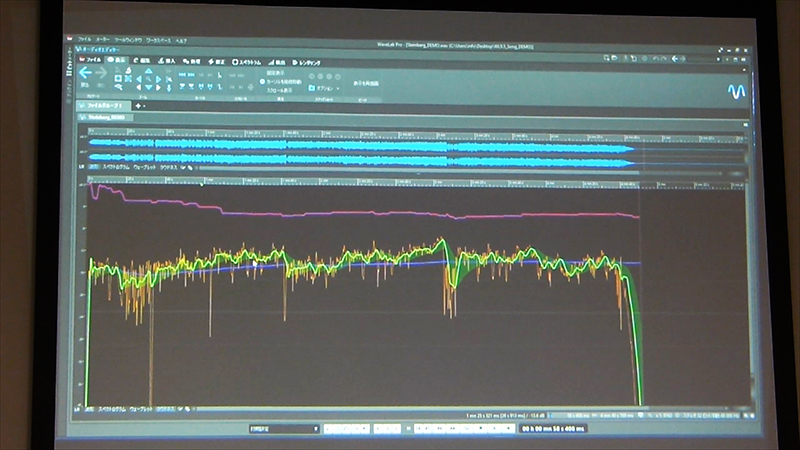Click the Steinberg waveform logo icon

(x=736, y=90)
